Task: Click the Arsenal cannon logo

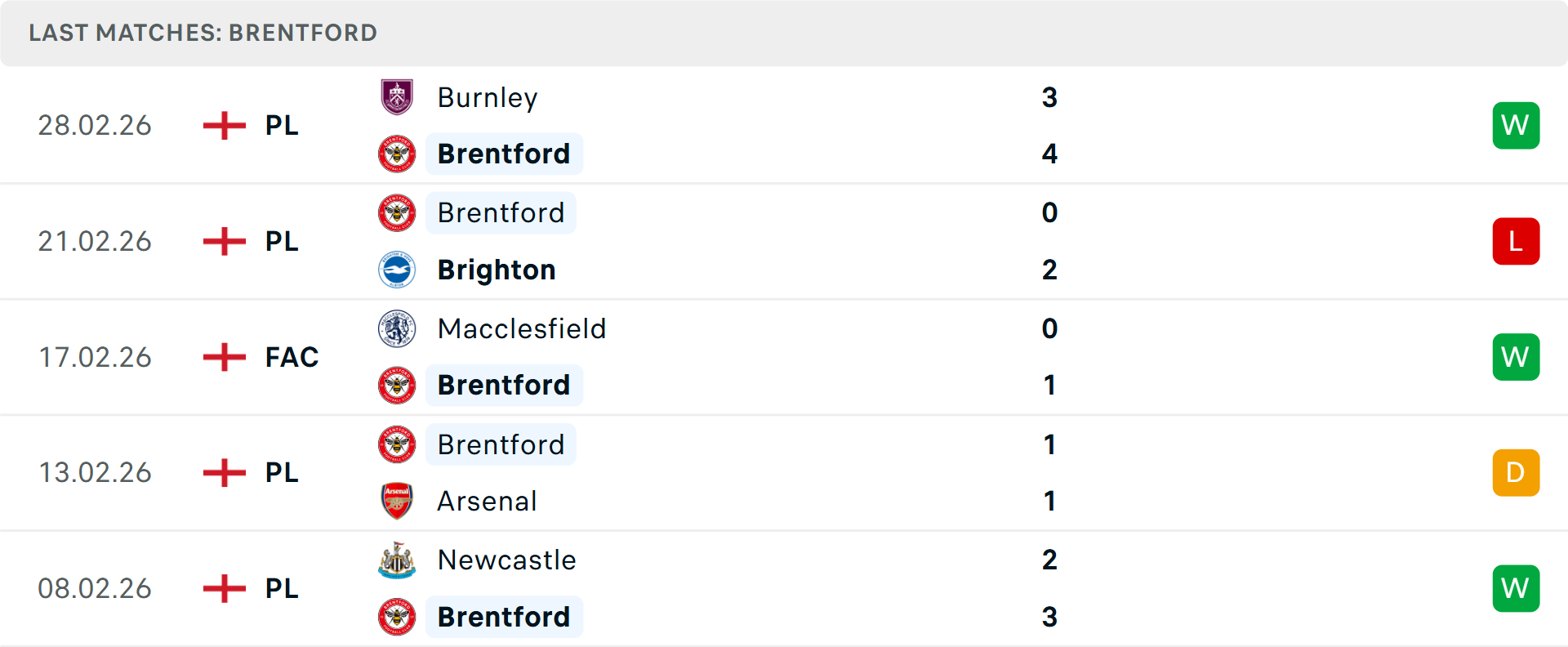Action: [x=397, y=501]
